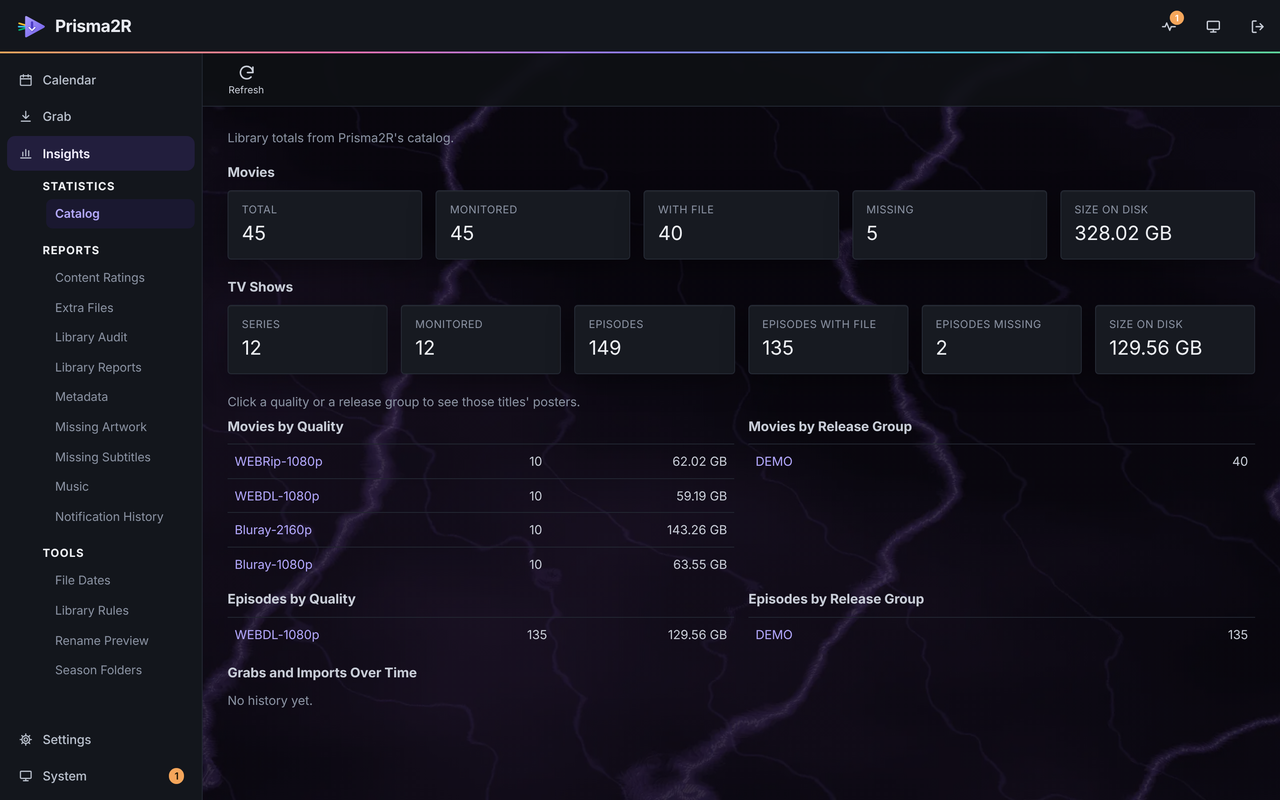Open the activity pulse icon in header

point(1169,26)
